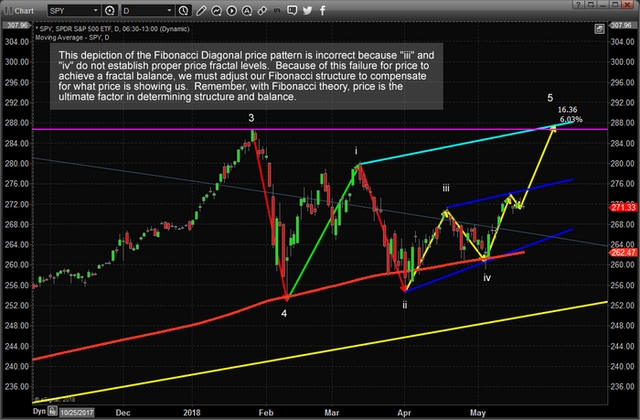Image resolution: width=640 pixels, height=420 pixels.
Task: Click the Chart title label
Action: [24, 11]
